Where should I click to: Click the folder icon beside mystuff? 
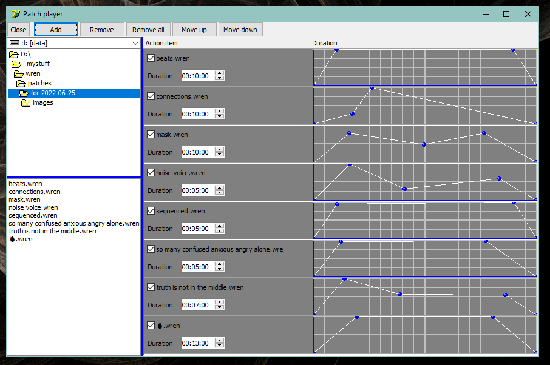(16, 64)
